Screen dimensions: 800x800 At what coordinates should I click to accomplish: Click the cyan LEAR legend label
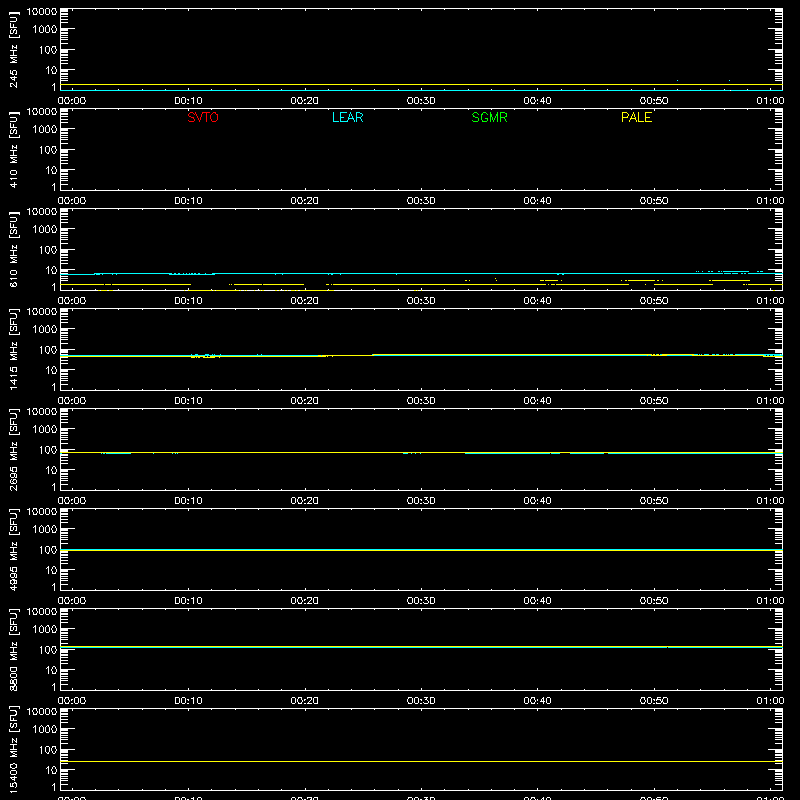pyautogui.click(x=347, y=117)
